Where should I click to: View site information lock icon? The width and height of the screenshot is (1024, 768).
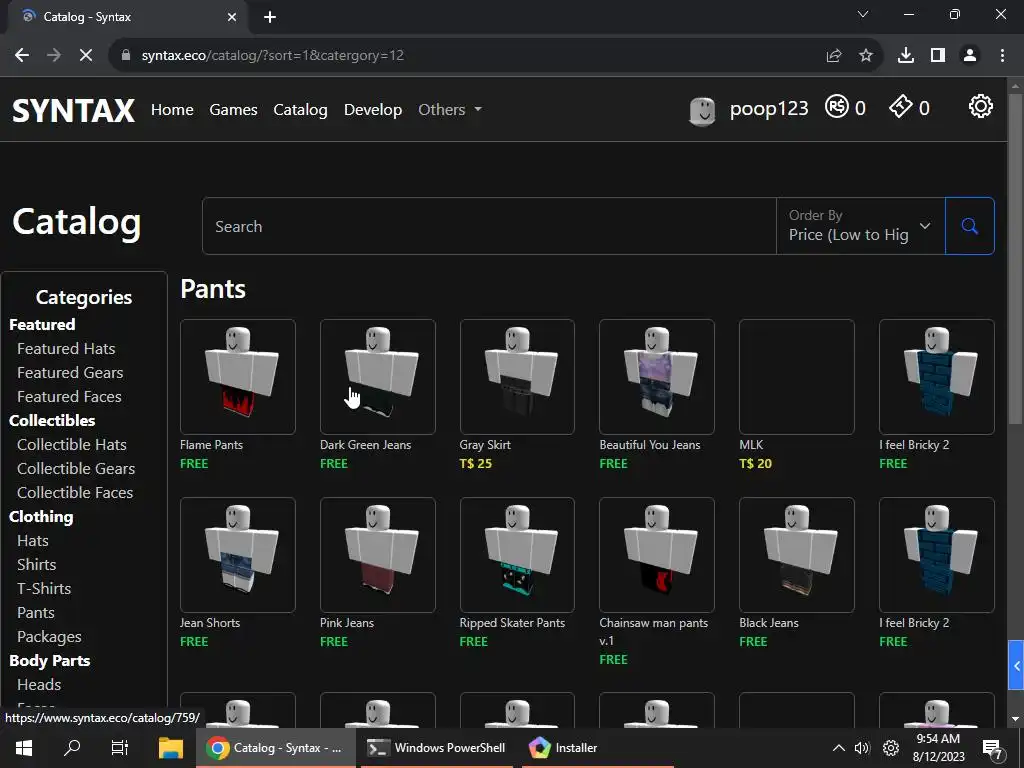(x=126, y=56)
